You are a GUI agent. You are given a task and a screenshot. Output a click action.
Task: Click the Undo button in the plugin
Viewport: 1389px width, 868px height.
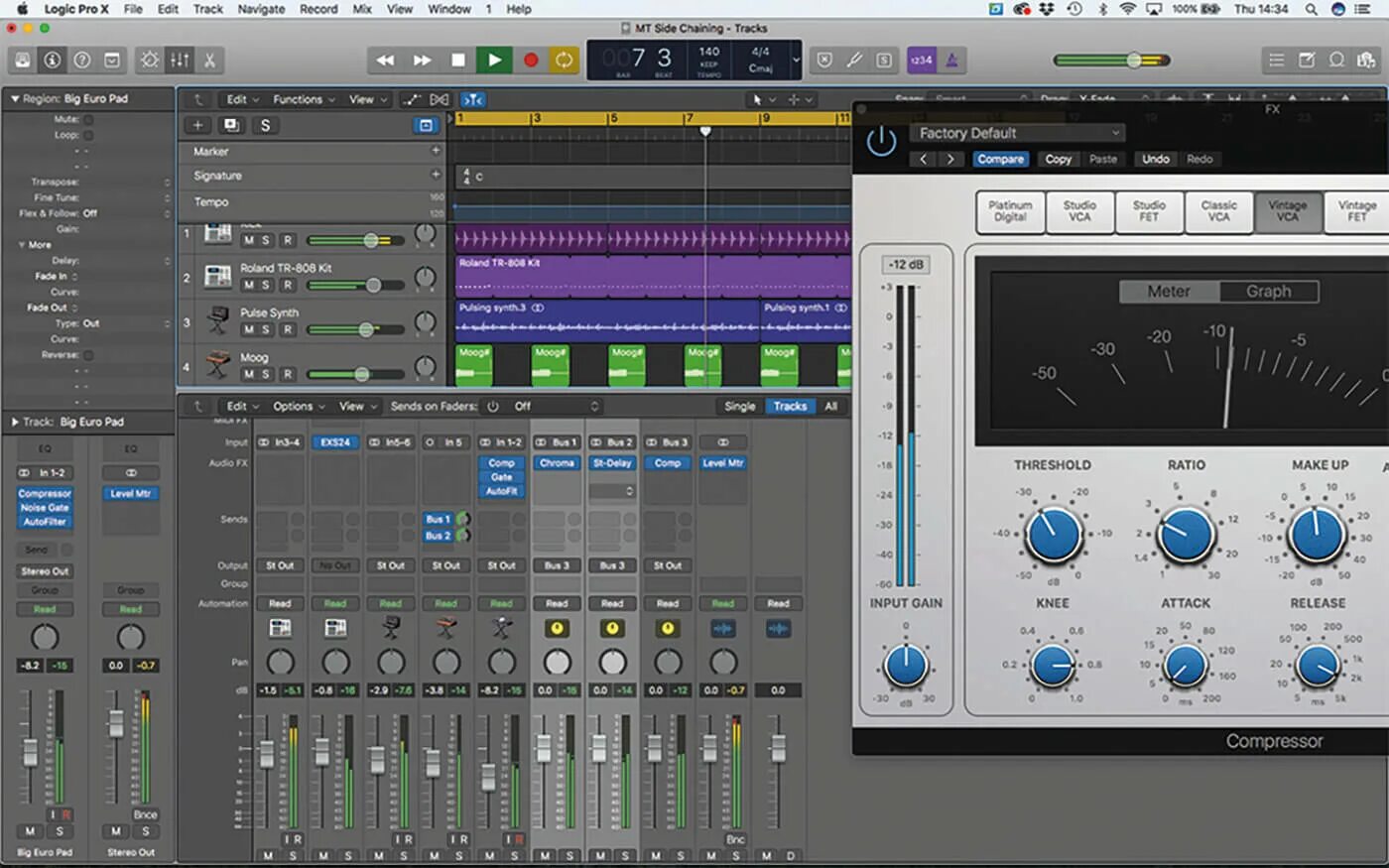coord(1156,159)
